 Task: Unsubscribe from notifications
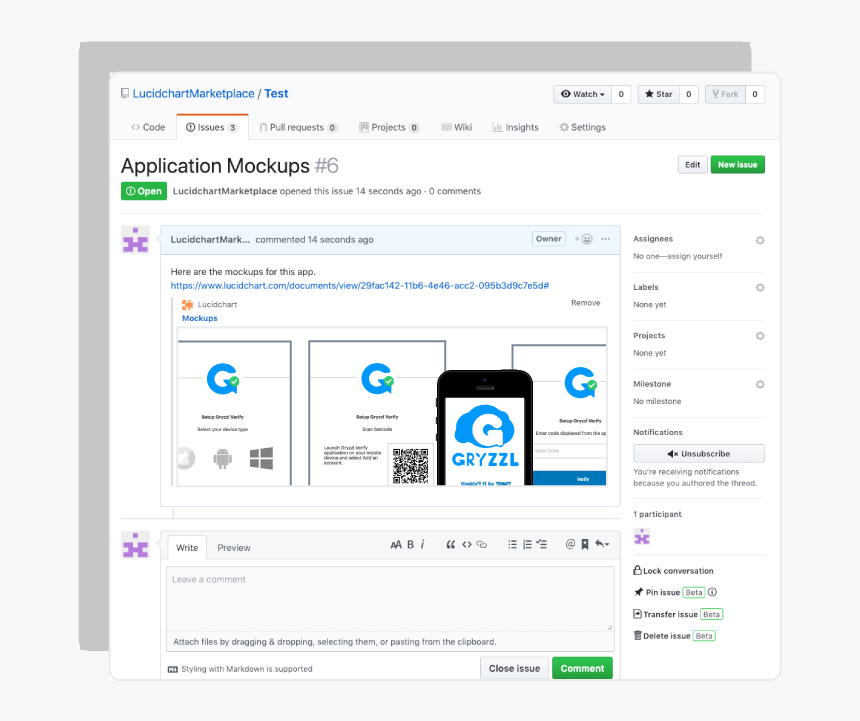click(699, 454)
